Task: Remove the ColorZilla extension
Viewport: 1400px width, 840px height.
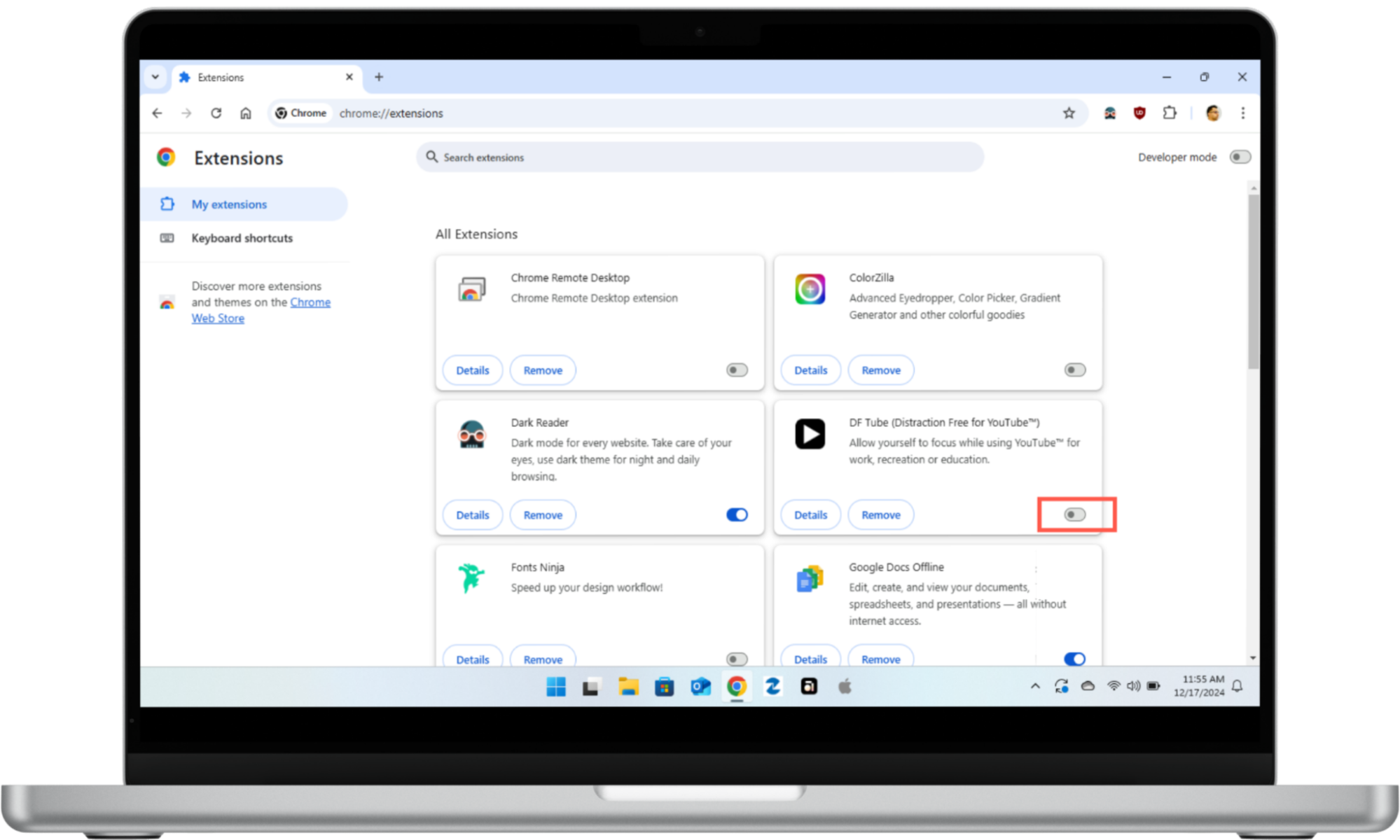Action: [881, 370]
